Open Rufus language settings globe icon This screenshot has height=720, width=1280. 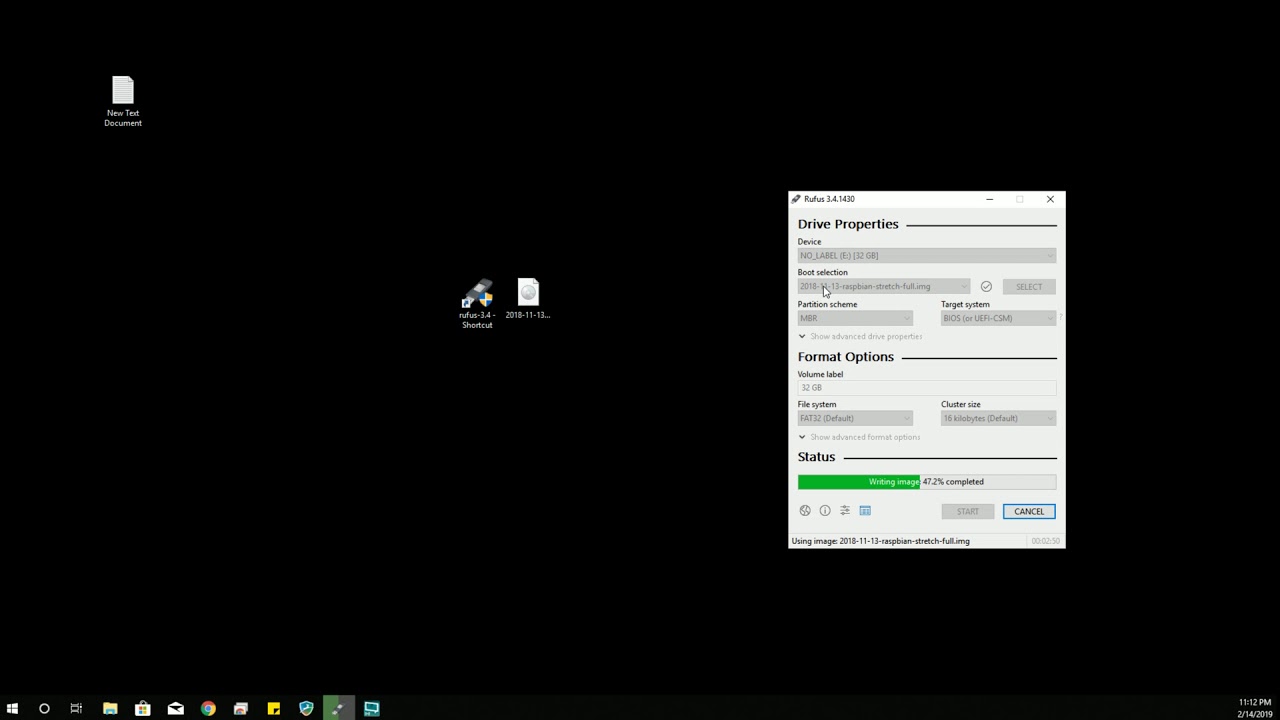tap(805, 511)
